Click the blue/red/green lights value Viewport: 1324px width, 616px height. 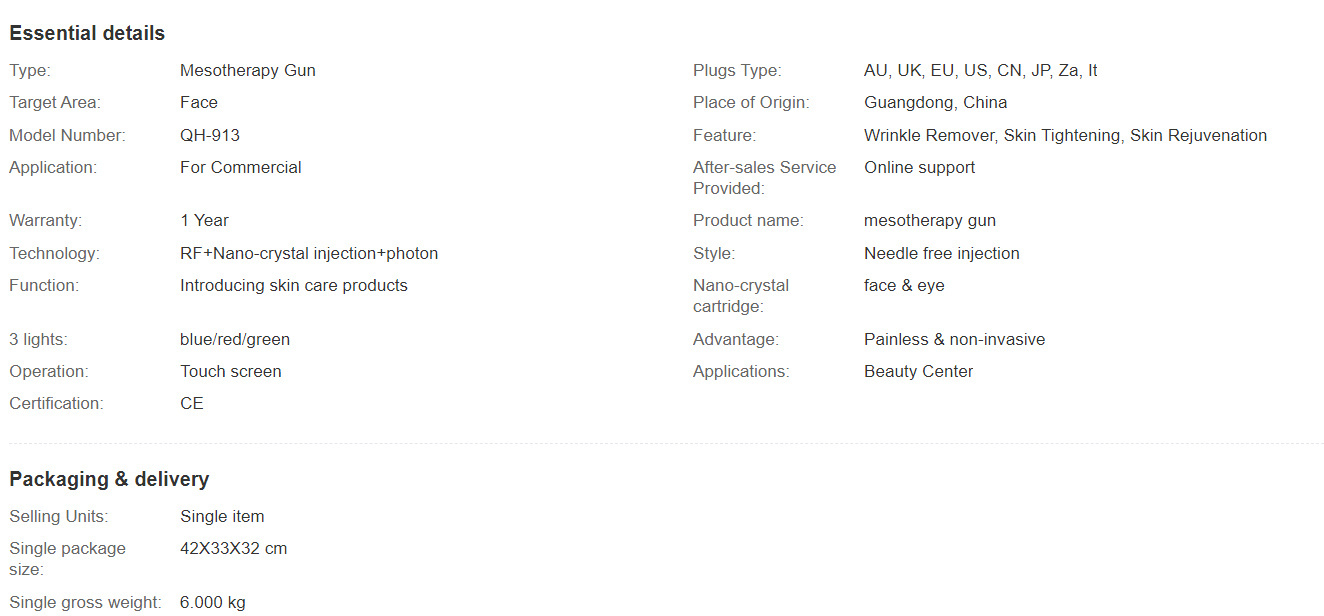pyautogui.click(x=235, y=339)
